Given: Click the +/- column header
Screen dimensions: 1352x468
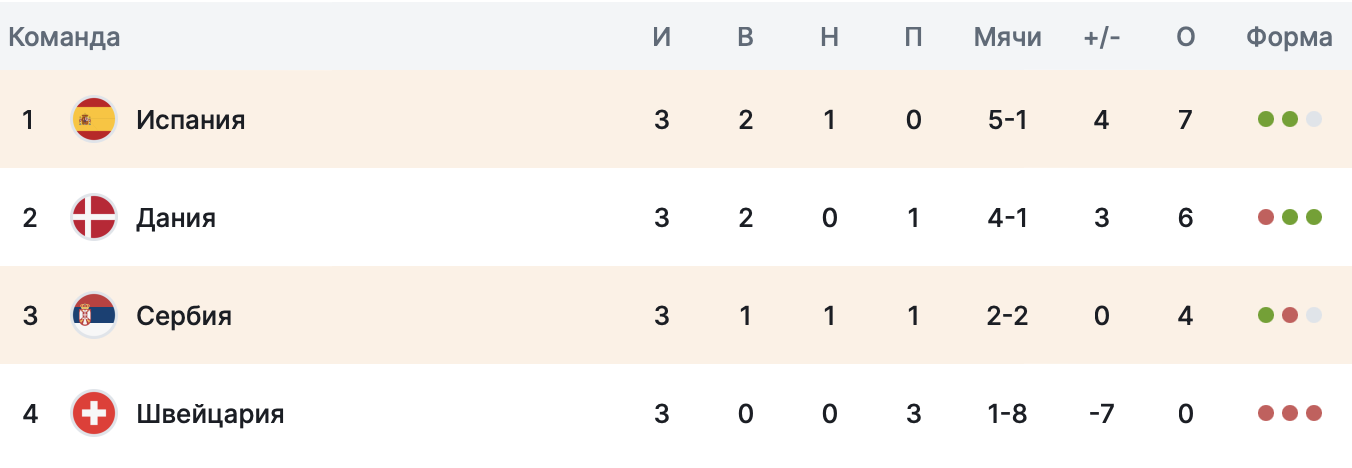Looking at the screenshot, I should [1102, 38].
